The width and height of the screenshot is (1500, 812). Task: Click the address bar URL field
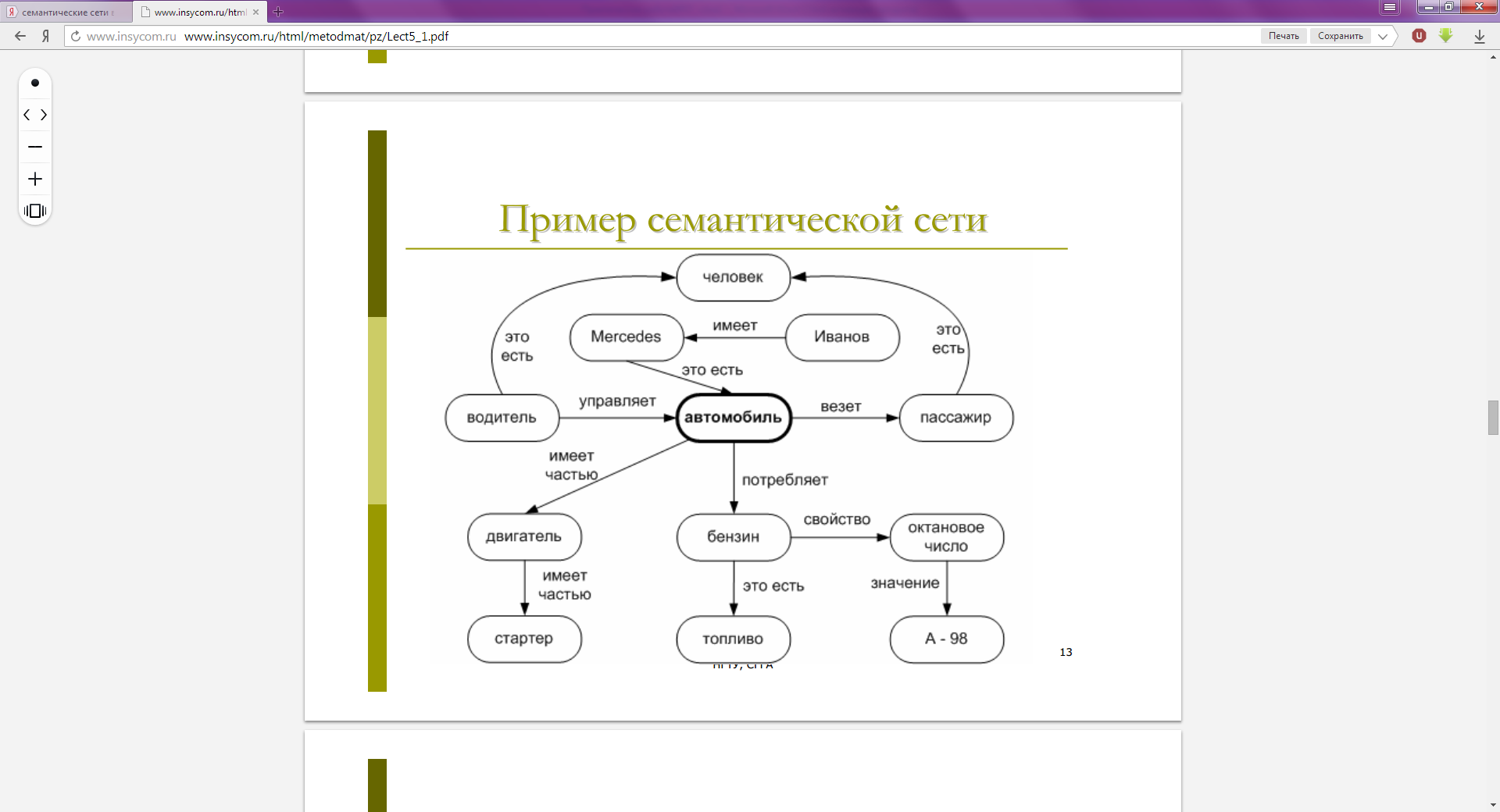point(664,36)
